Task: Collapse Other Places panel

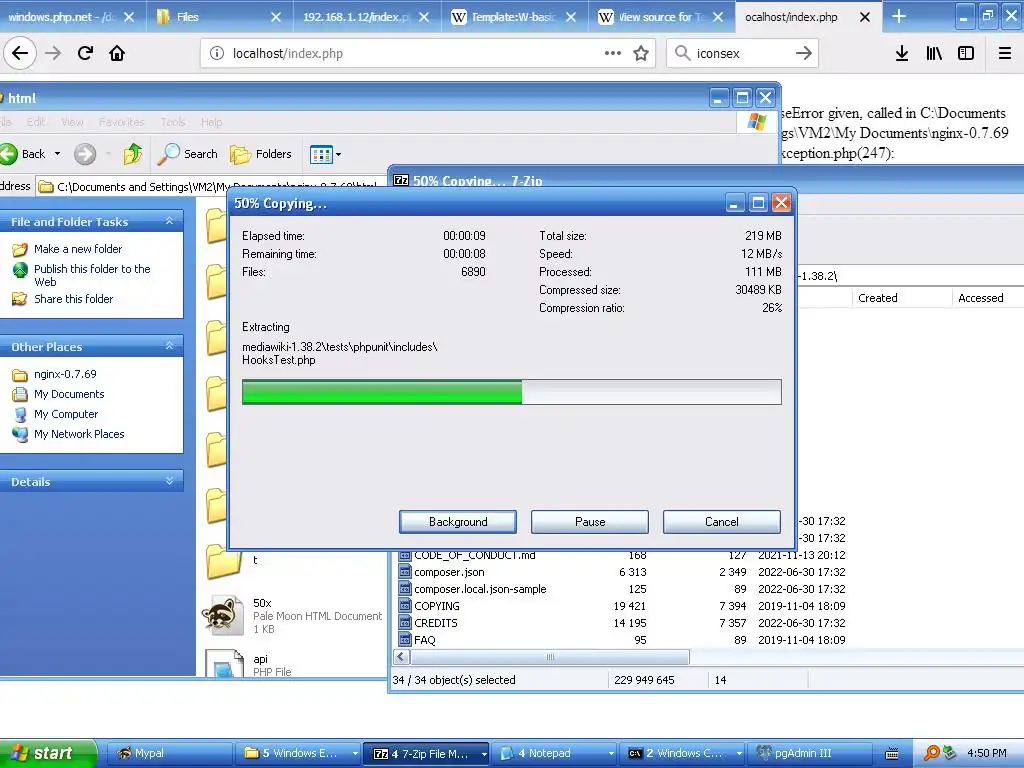Action: click(x=170, y=346)
